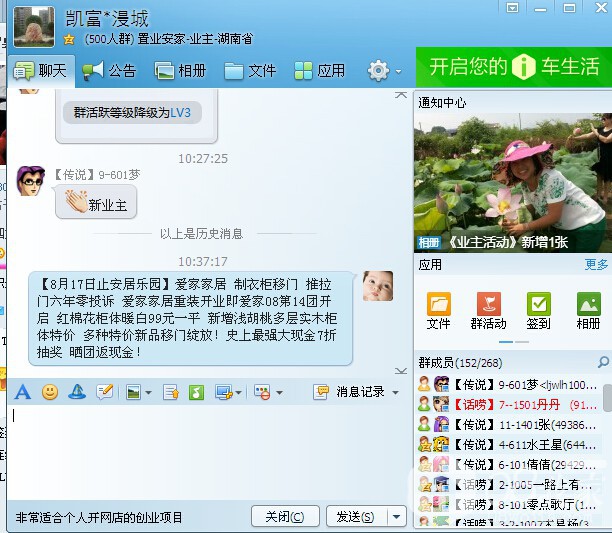Open the 应用 tab
612x533 pixels.
pyautogui.click(x=319, y=71)
